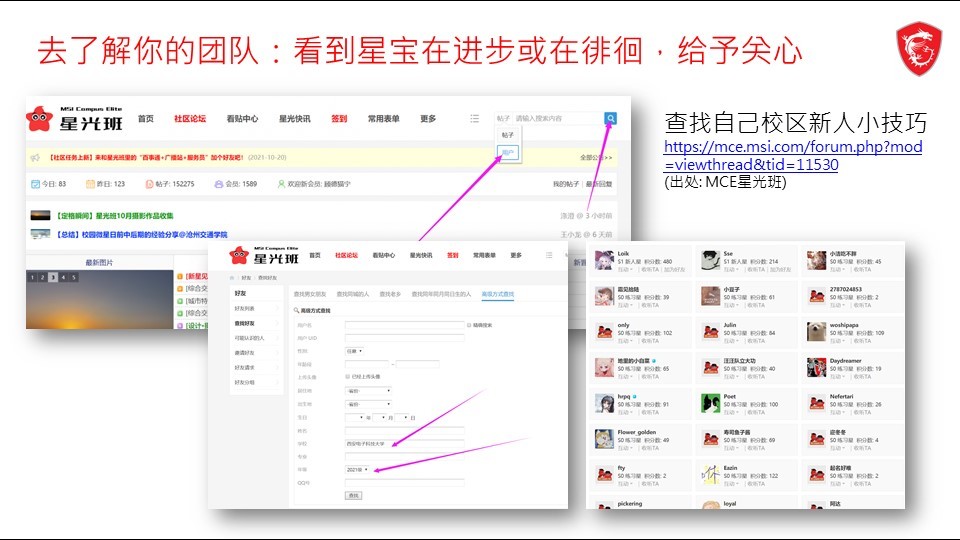Open the birthday year dropdown
Image resolution: width=960 pixels, height=540 pixels.
(354, 418)
